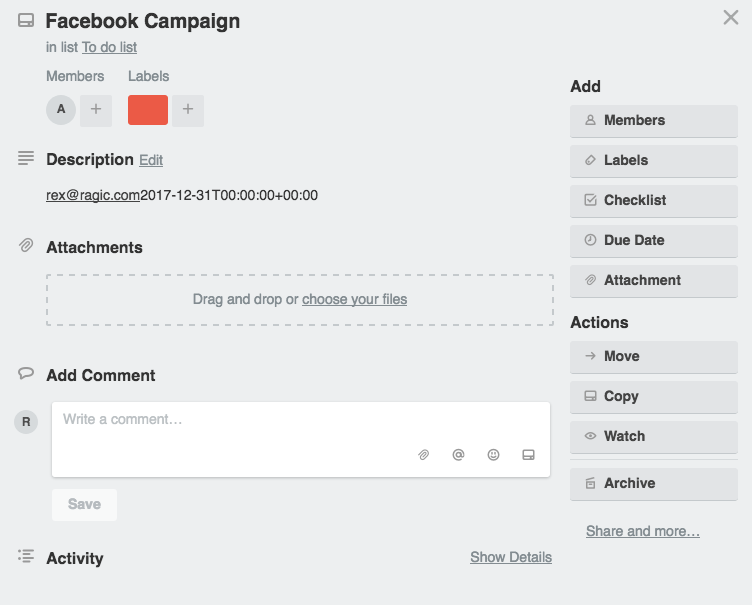The height and width of the screenshot is (605, 752).
Task: Click the date text 2017-12-31T00:00:00+00:00
Action: click(229, 195)
